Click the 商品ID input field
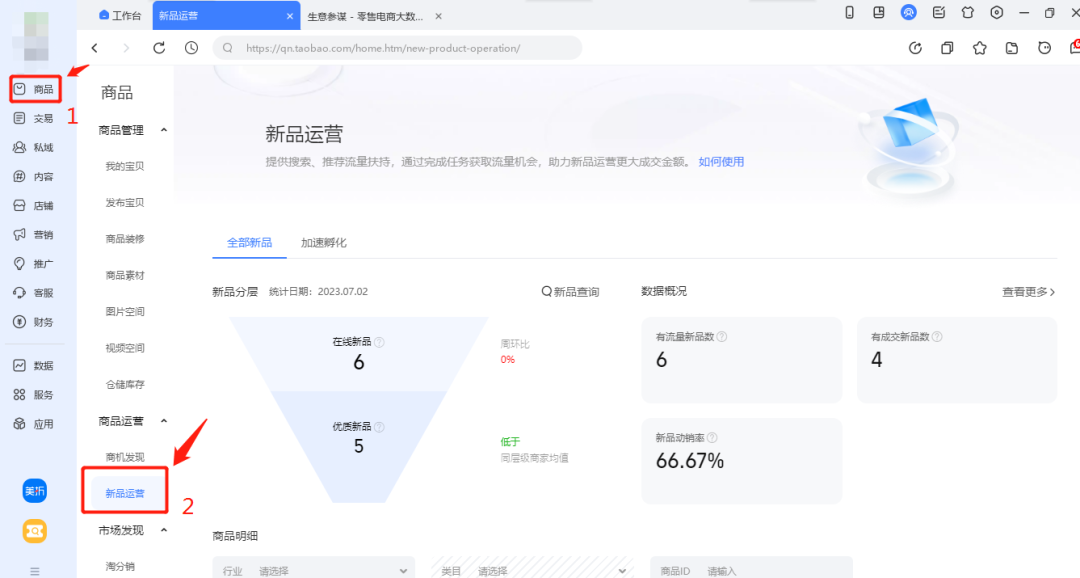 point(751,569)
